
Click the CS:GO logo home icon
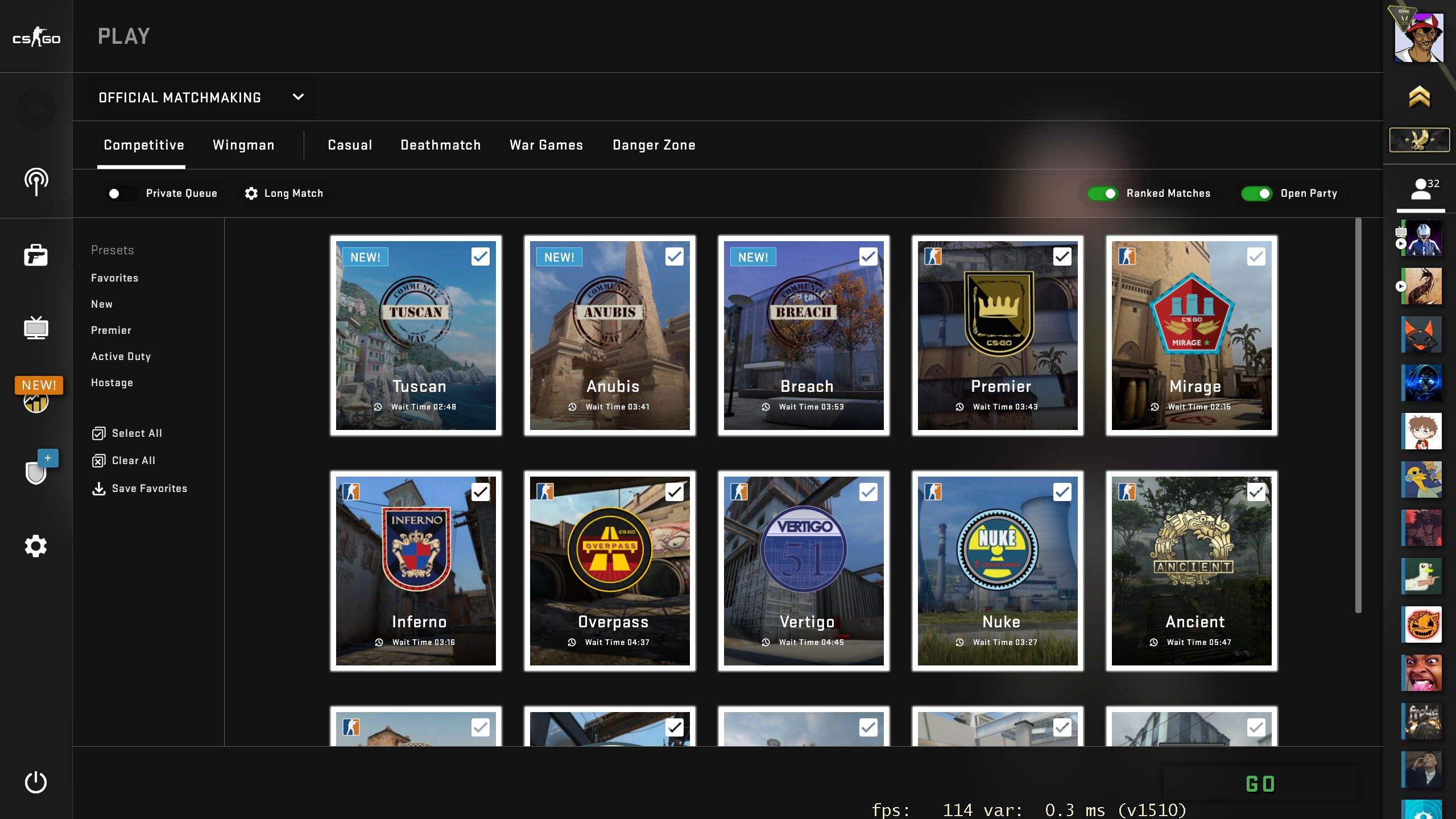click(x=36, y=38)
